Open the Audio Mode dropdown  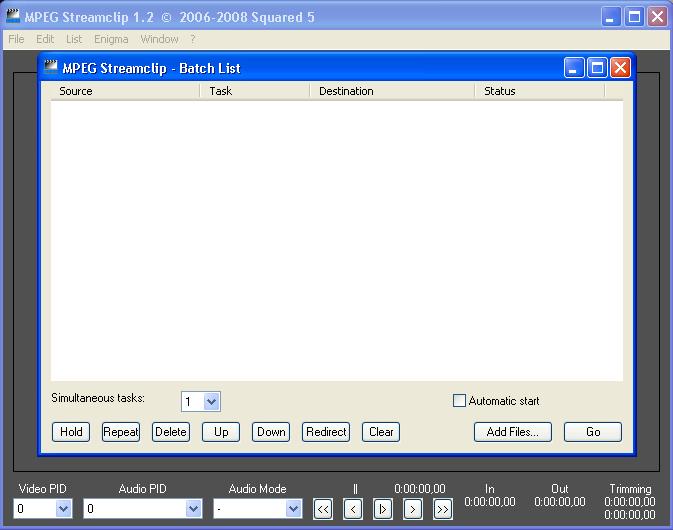[294, 509]
